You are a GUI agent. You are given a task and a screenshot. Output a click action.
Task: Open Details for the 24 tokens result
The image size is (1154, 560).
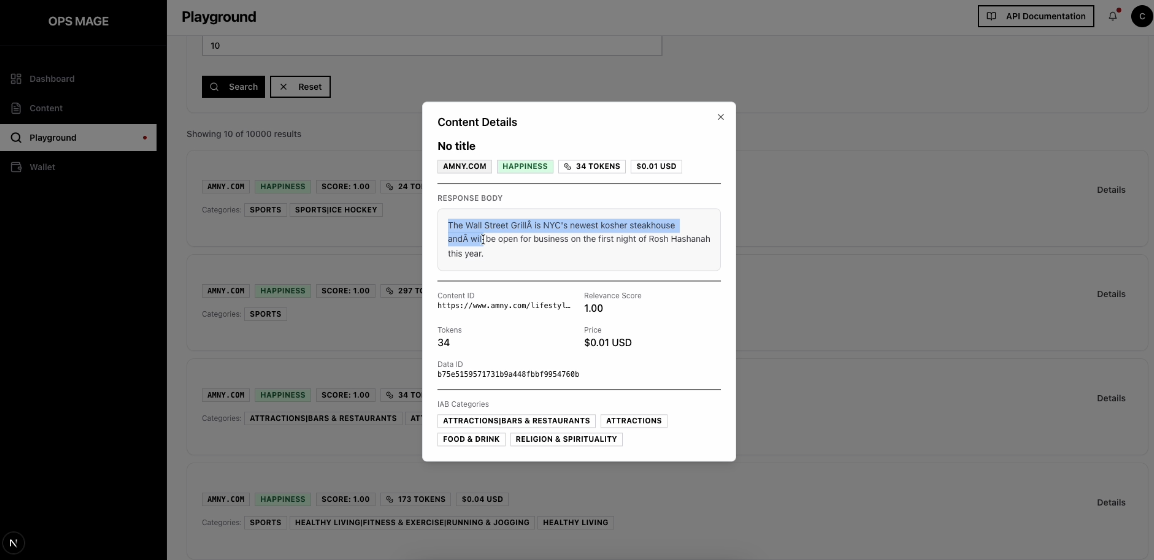tap(1111, 190)
